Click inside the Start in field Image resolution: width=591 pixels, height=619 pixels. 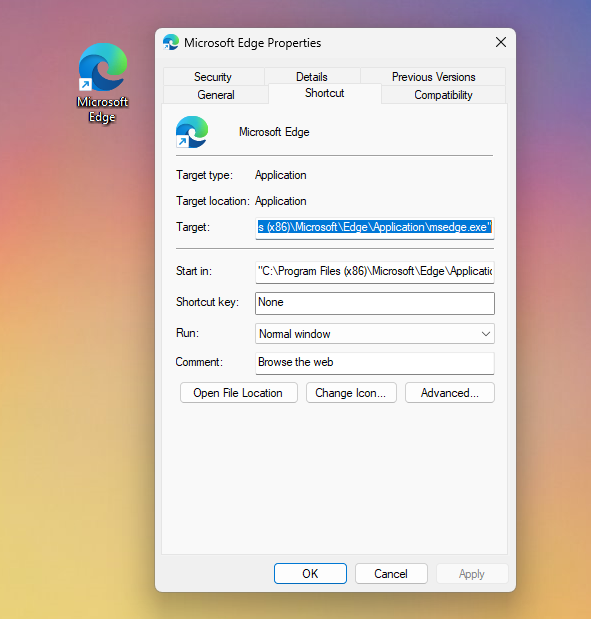coord(375,272)
